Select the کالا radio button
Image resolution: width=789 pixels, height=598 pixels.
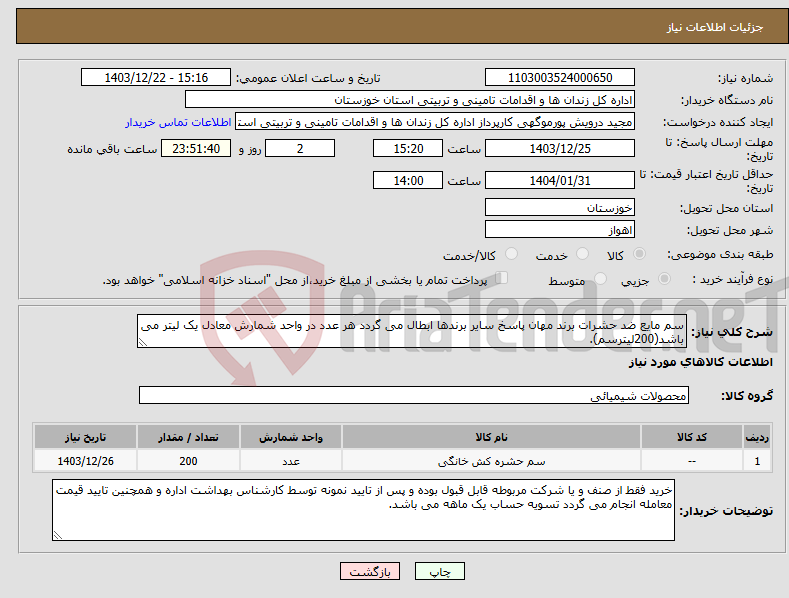pos(639,254)
